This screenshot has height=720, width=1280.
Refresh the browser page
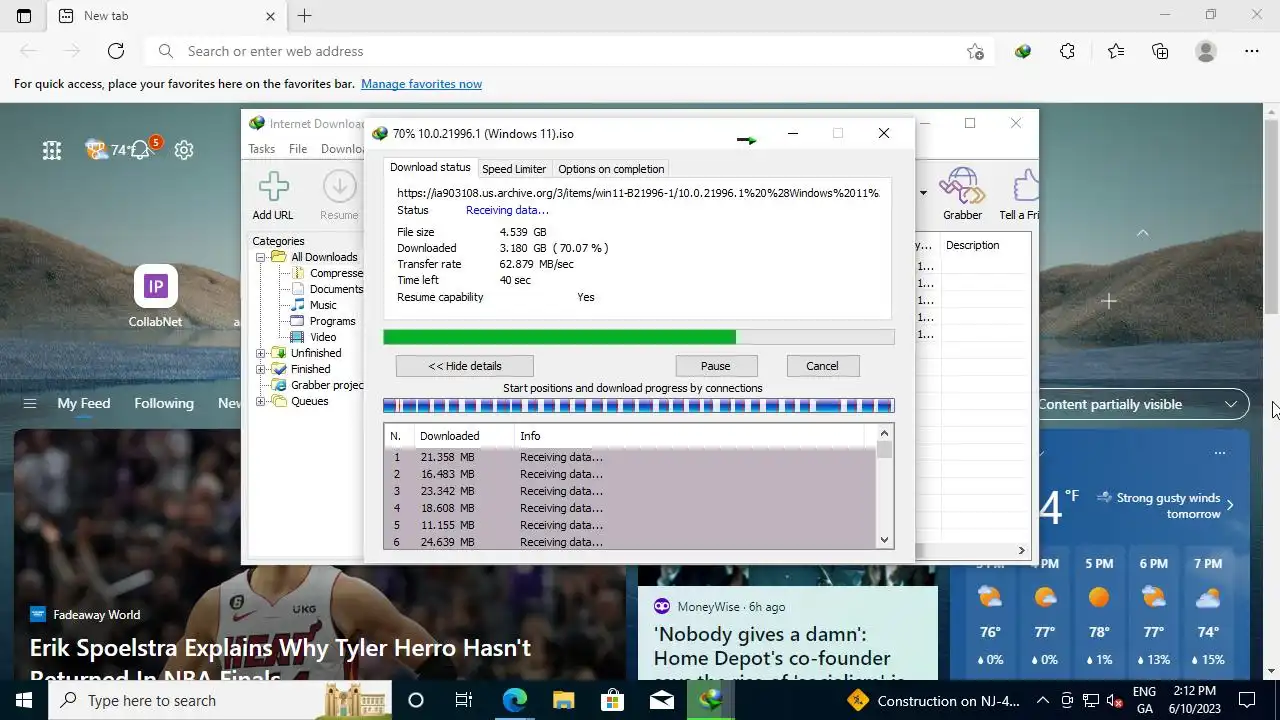coord(116,51)
